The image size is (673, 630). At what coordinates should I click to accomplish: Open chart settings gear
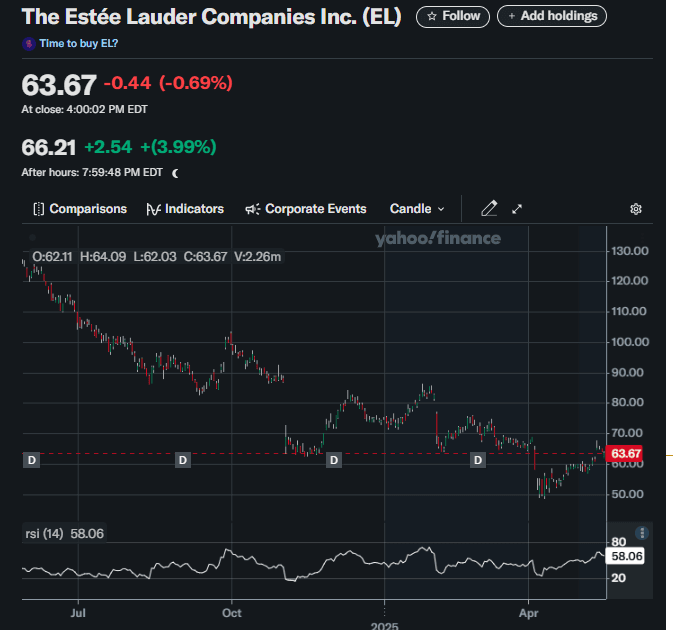[x=635, y=209]
